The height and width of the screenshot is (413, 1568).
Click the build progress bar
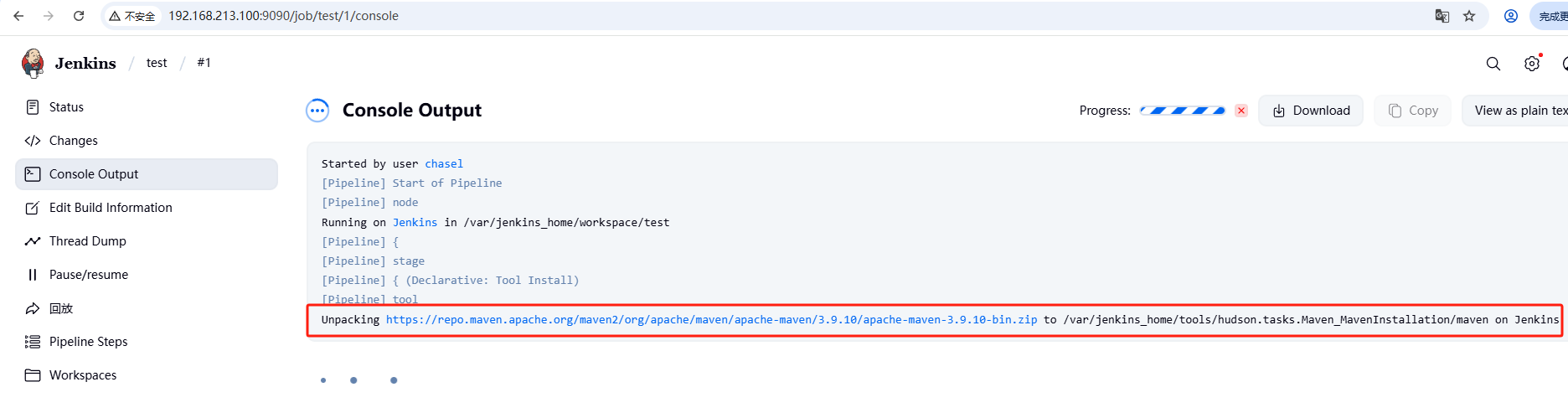pos(1182,111)
